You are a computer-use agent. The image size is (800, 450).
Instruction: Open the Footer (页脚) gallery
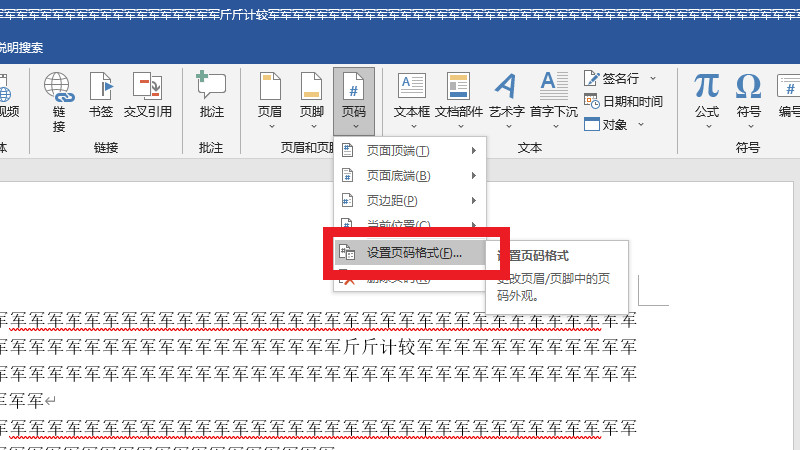tap(312, 101)
